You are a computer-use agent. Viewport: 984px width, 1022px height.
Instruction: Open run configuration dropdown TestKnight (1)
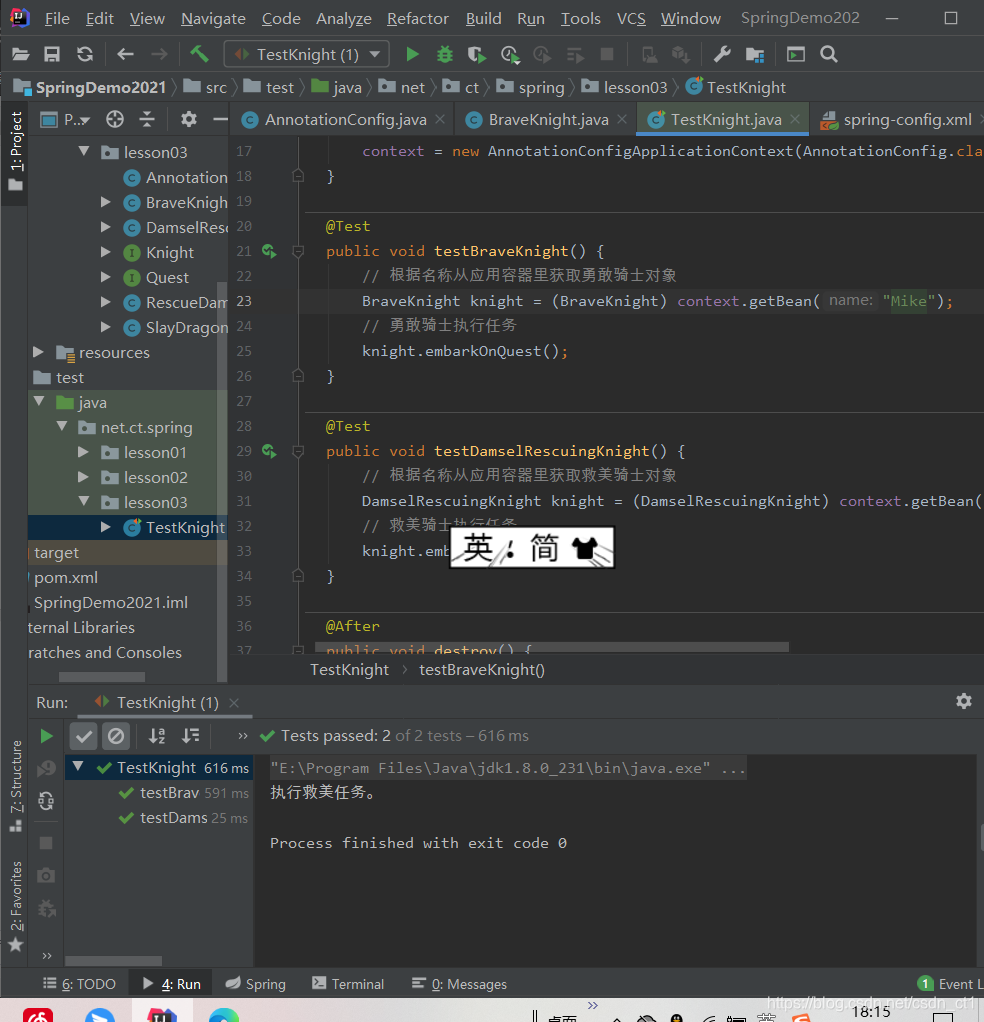click(306, 54)
